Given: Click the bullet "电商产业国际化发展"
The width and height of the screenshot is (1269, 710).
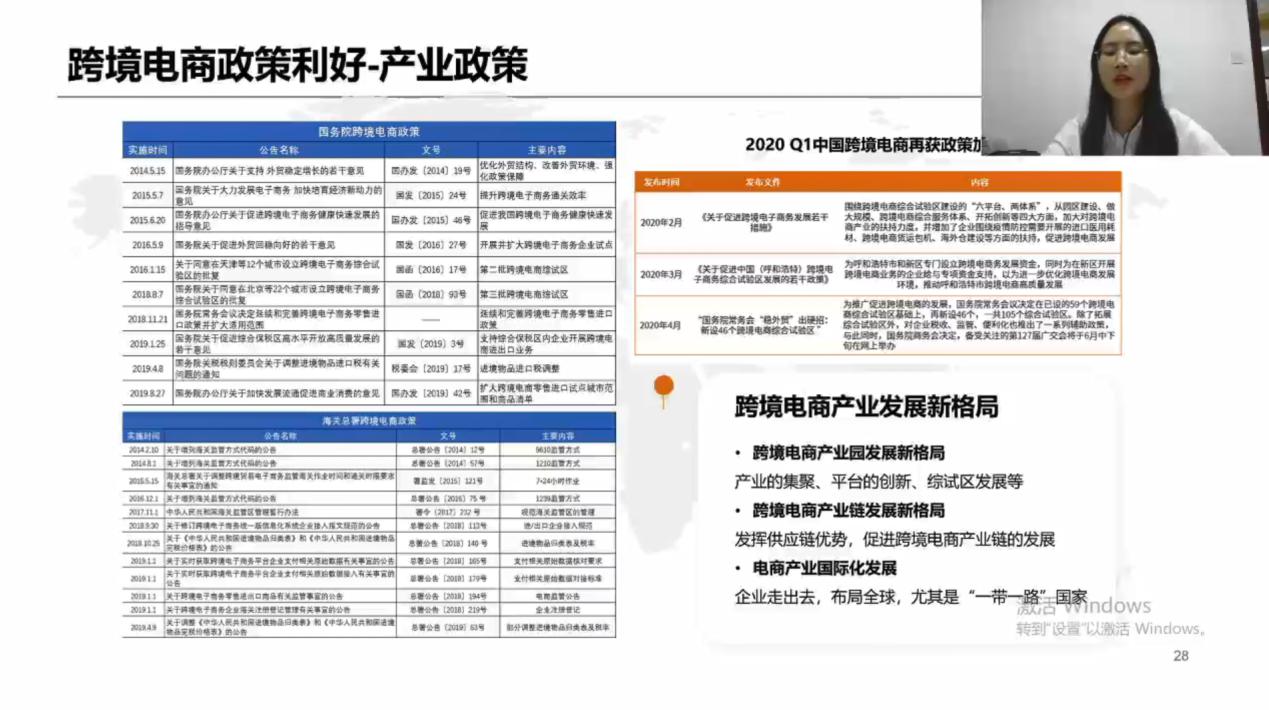Looking at the screenshot, I should 825,568.
